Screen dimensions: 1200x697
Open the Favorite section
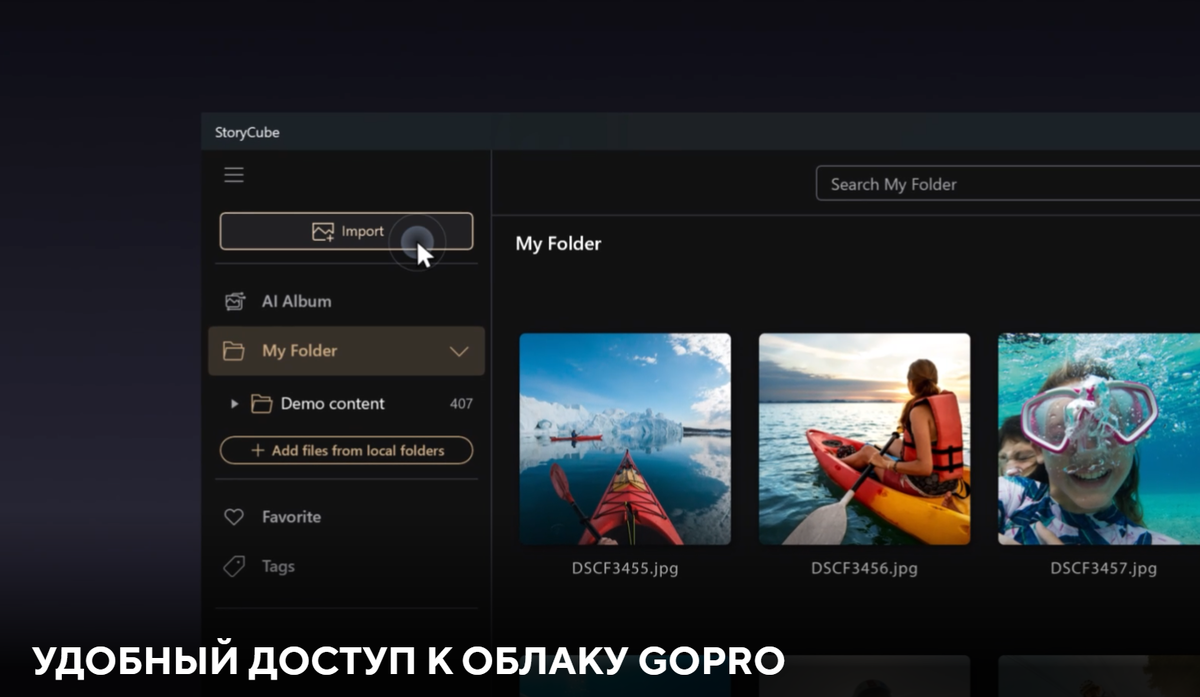(346, 517)
